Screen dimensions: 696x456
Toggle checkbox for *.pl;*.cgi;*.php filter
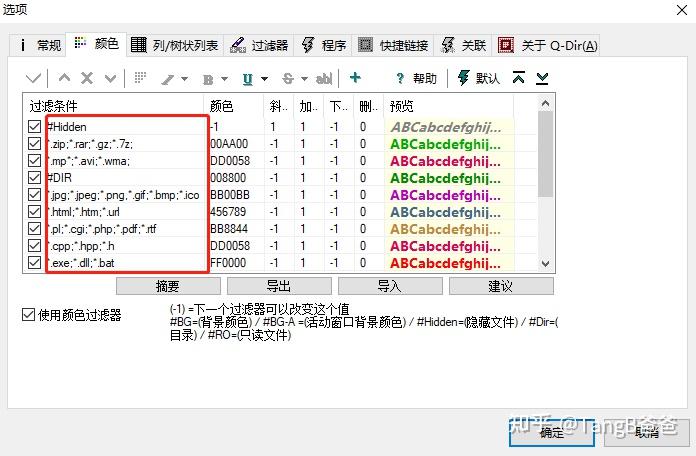pos(34,228)
